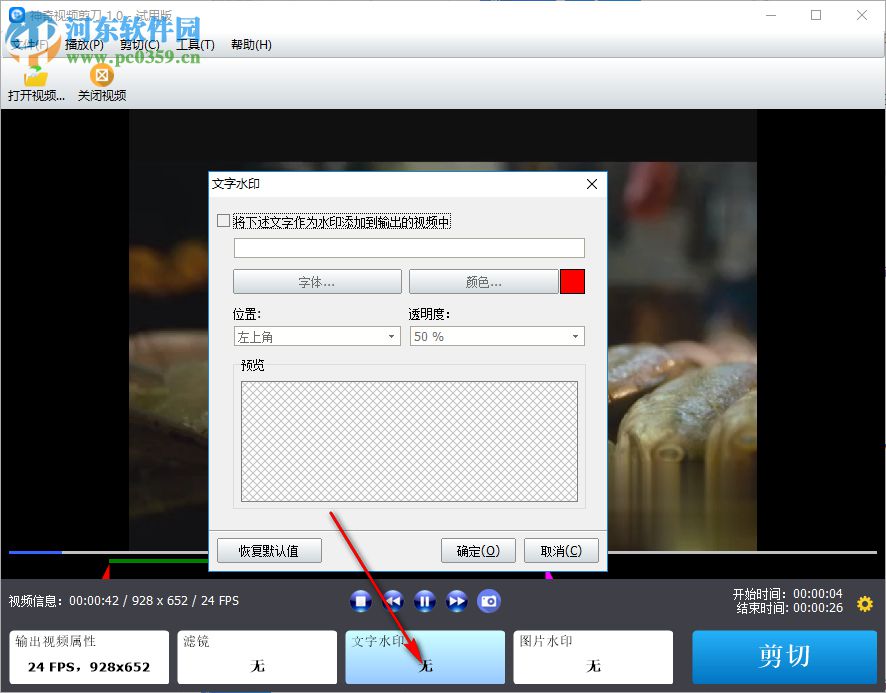Click the green selection range bar
This screenshot has height=693, width=886.
point(159,561)
